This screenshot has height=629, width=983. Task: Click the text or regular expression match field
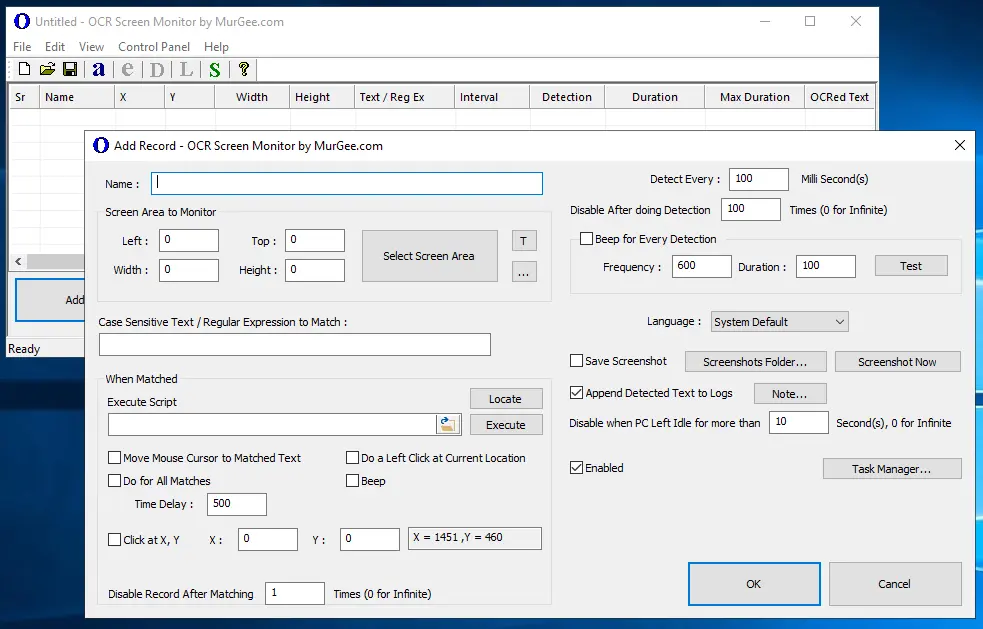(295, 344)
